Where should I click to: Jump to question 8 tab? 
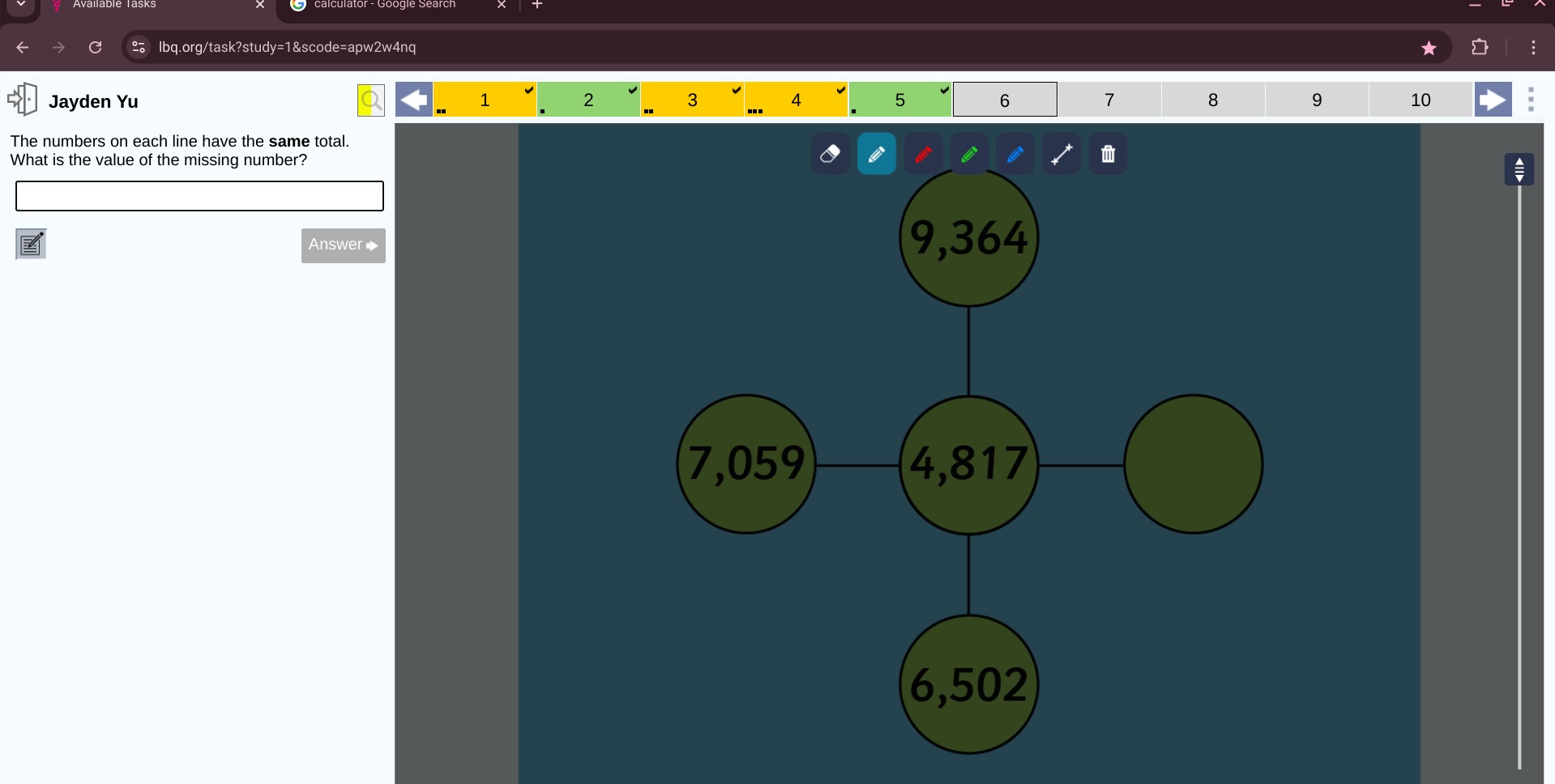pos(1213,100)
